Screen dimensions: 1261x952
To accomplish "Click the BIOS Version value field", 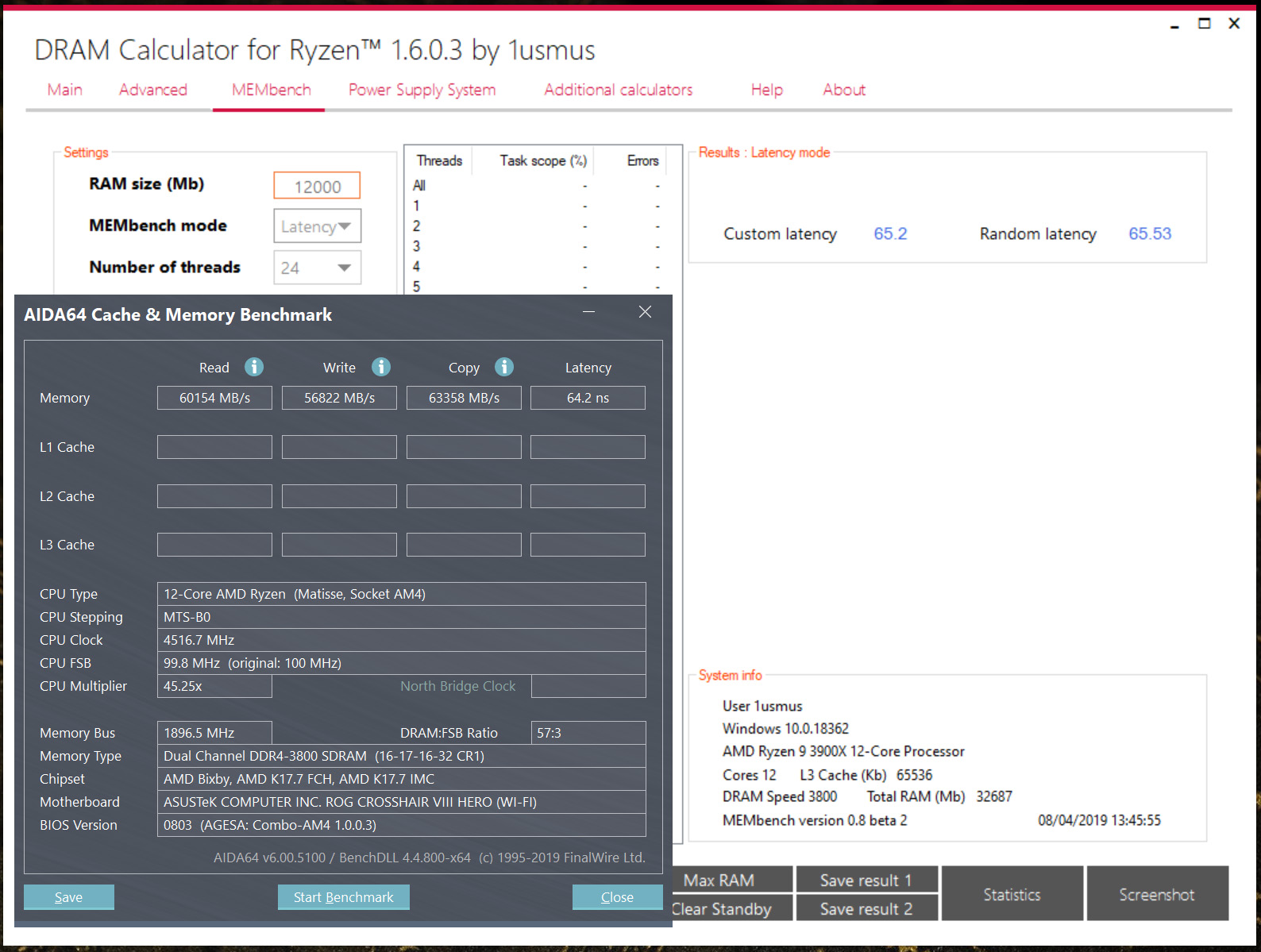I will click(x=402, y=825).
